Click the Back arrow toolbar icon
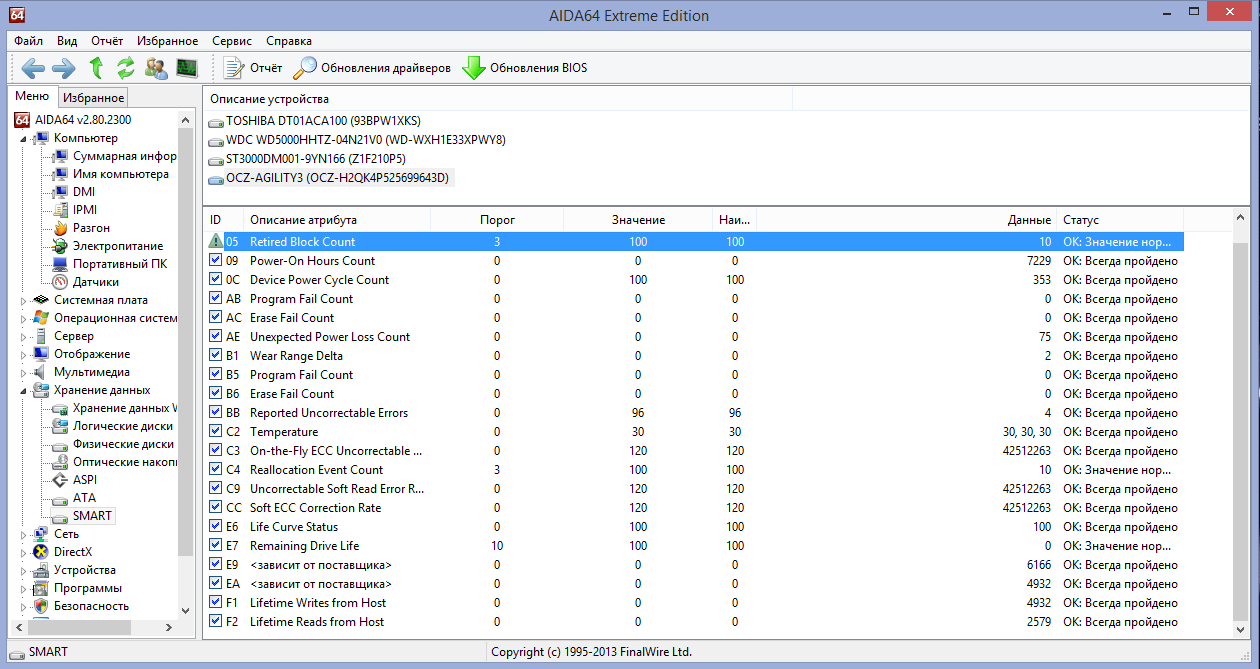 (33, 68)
